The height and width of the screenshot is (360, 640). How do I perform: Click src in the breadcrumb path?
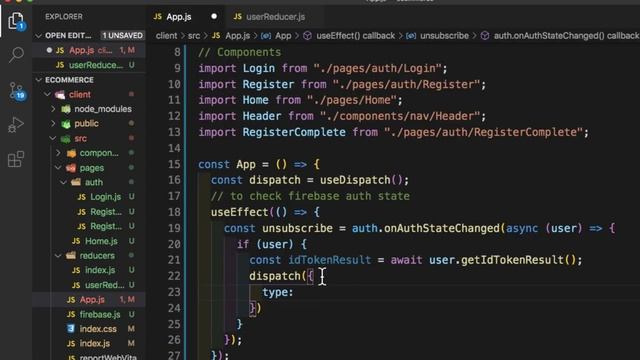(x=194, y=36)
